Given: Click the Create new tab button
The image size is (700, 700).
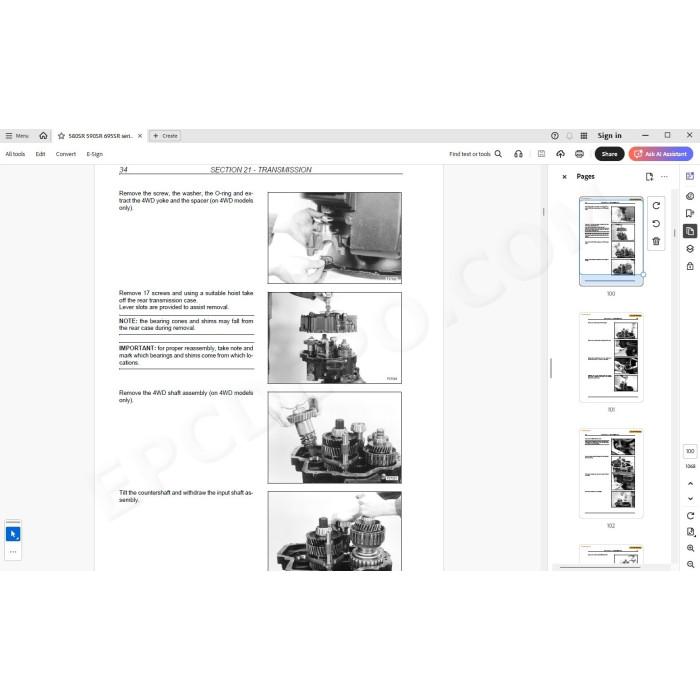Looking at the screenshot, I should [x=165, y=136].
